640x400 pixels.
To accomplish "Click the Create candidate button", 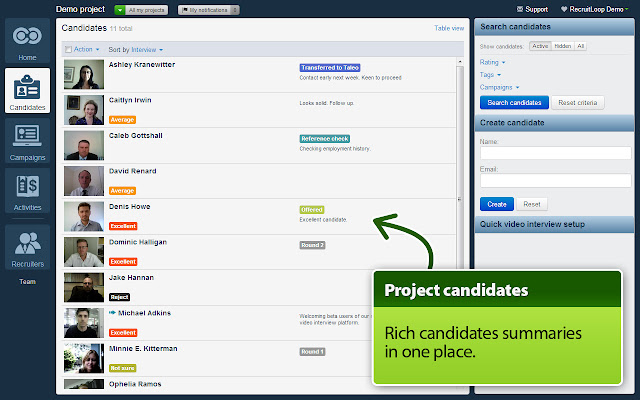I will [x=497, y=204].
